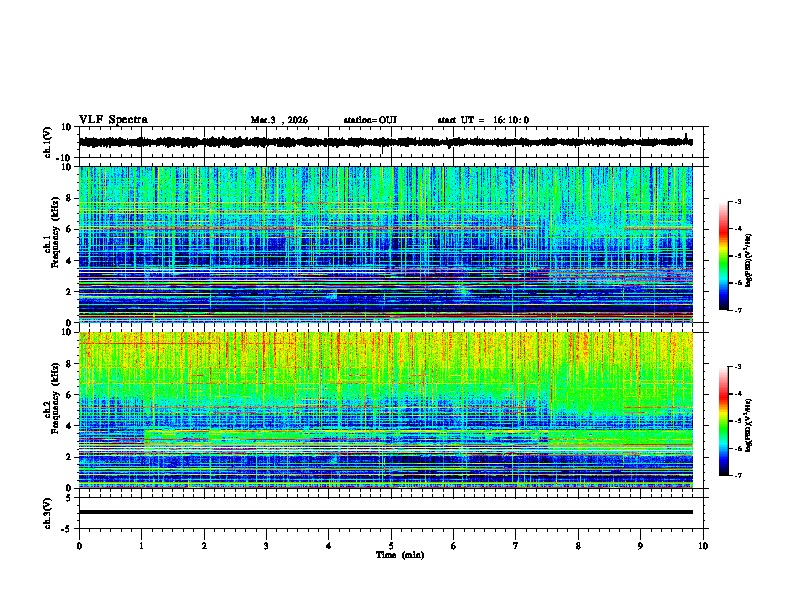Click the ch.1 spectrogram color scale bar
This screenshot has width=792, height=612.
pos(724,256)
